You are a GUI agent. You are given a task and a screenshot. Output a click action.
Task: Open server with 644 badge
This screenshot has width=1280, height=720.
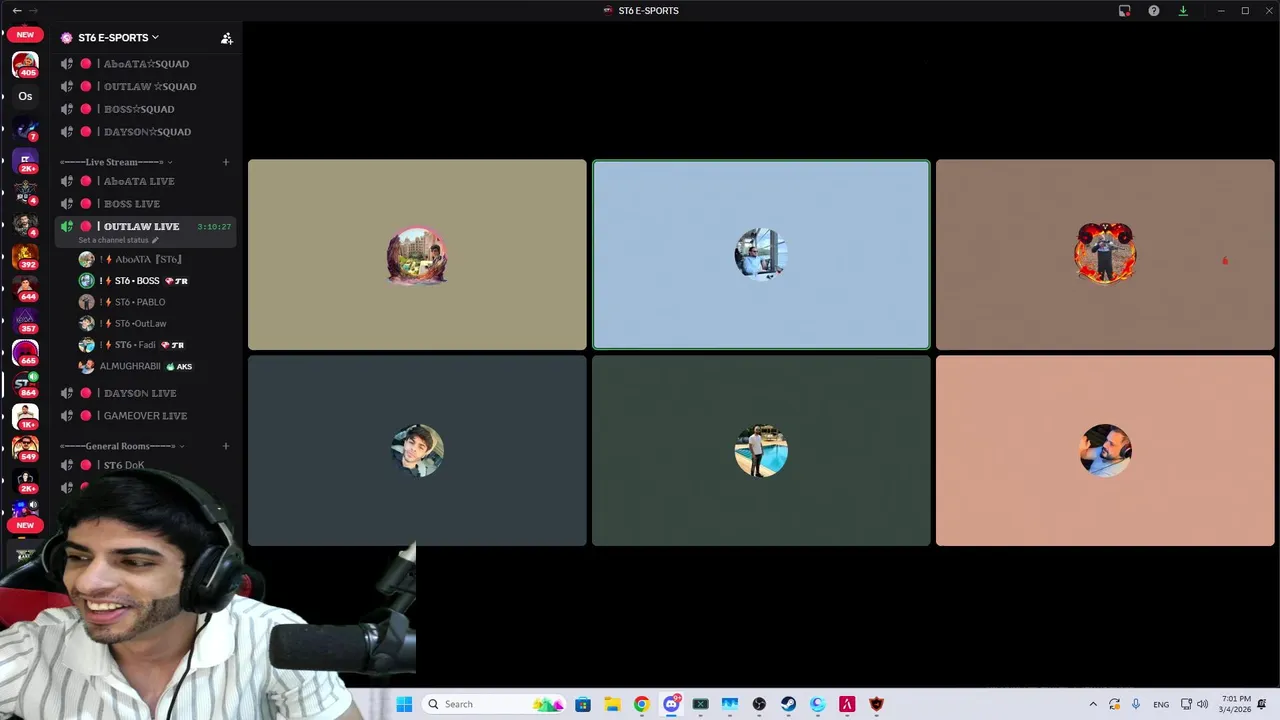coord(25,289)
